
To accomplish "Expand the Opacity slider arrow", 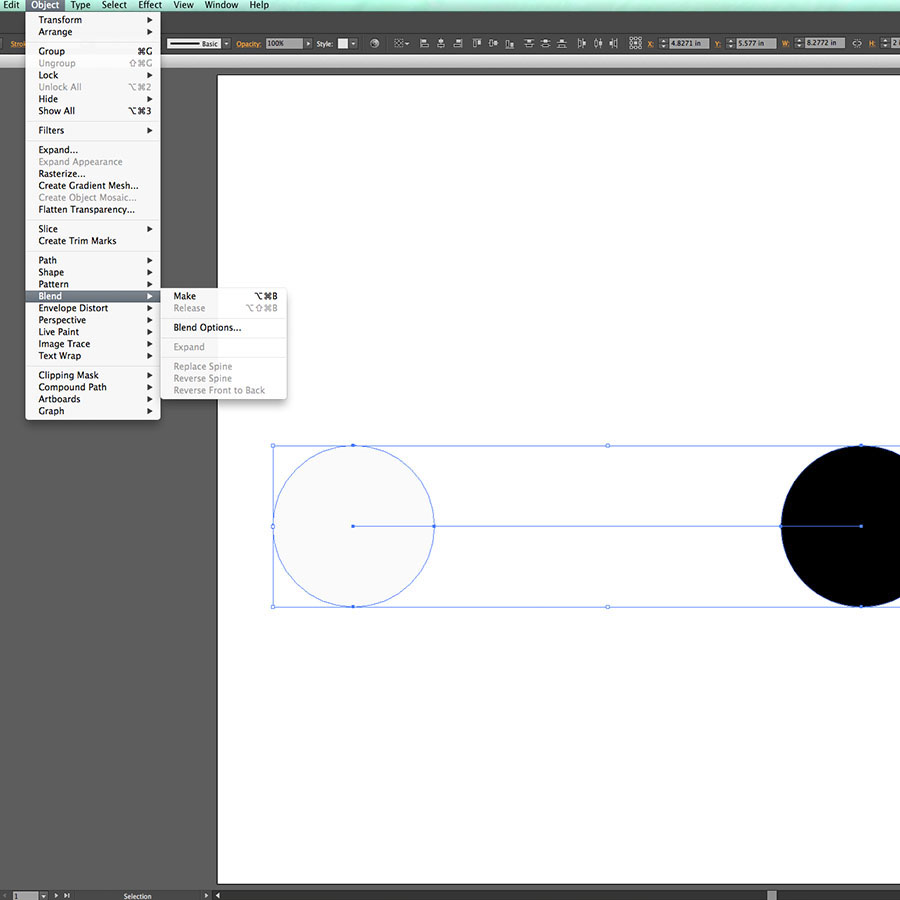I will (308, 44).
